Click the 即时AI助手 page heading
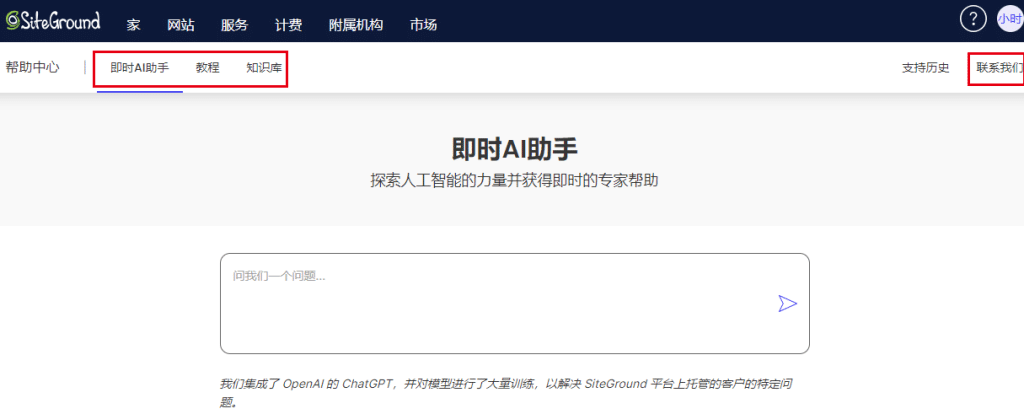Screen dimensions: 1024x414 [515, 150]
